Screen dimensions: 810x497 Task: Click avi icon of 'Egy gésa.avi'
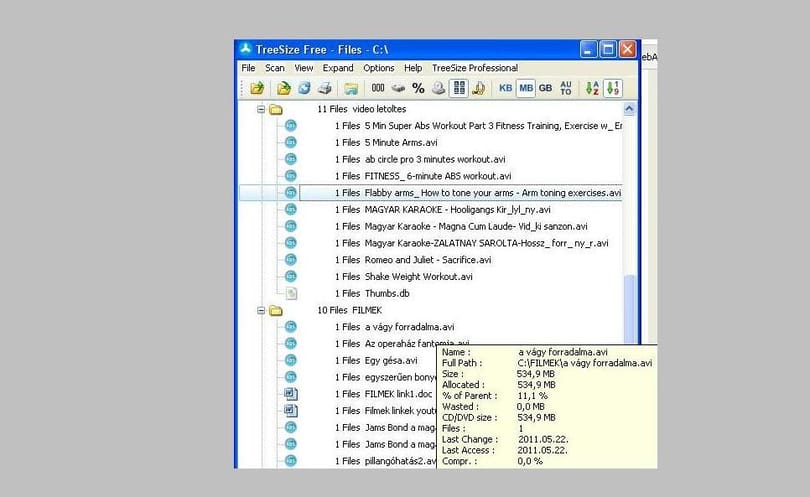point(291,361)
